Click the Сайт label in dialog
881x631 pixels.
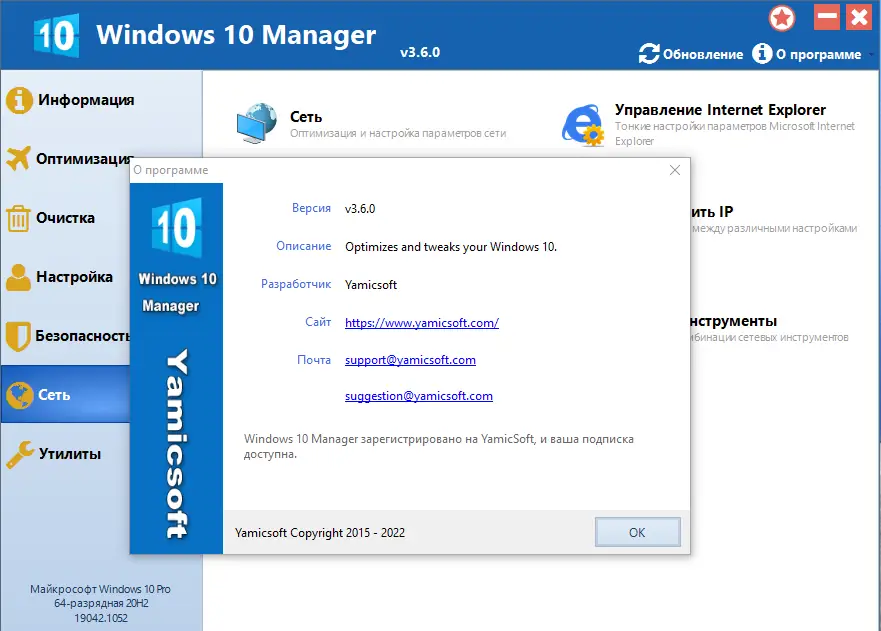[x=318, y=322]
